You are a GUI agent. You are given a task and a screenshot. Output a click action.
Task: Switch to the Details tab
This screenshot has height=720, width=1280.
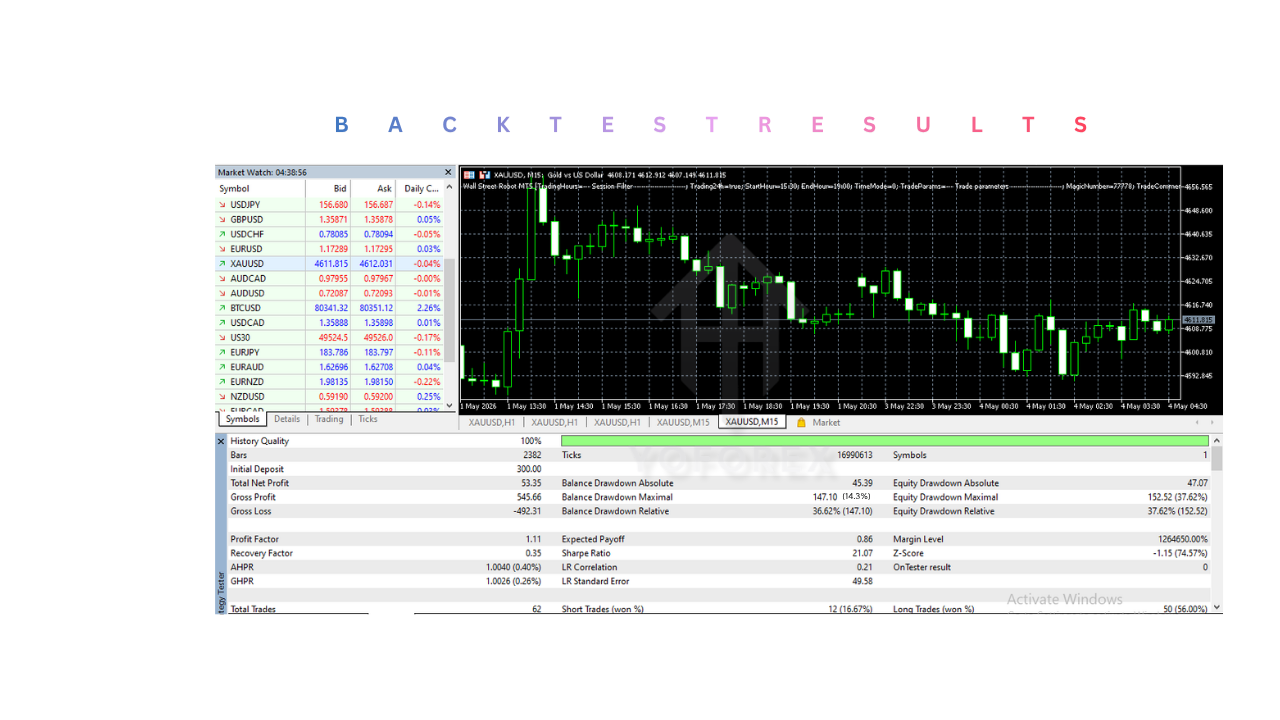[287, 420]
